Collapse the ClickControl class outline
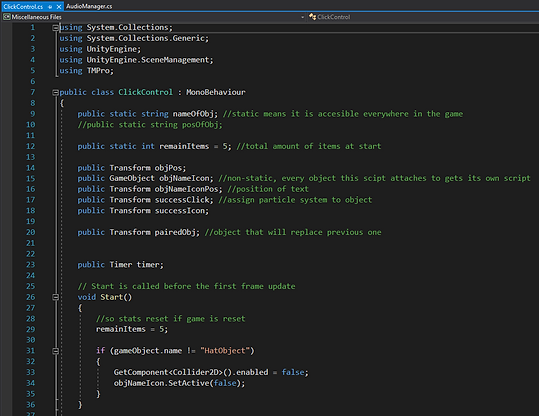 55,92
